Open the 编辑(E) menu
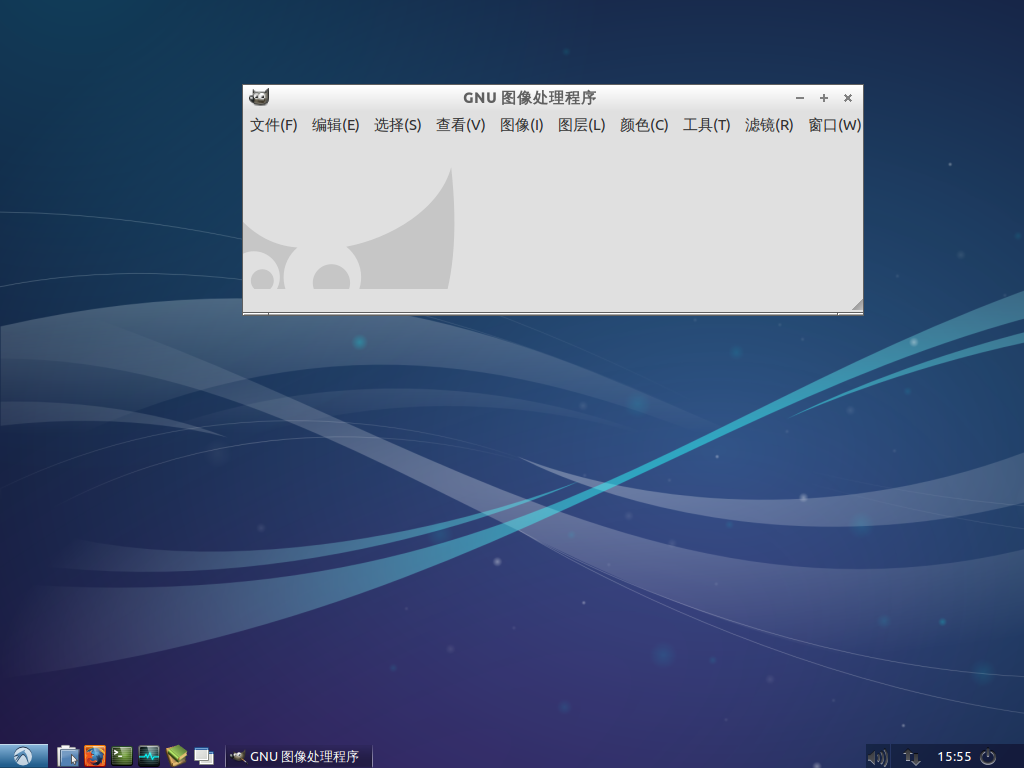Image resolution: width=1024 pixels, height=768 pixels. pos(336,125)
